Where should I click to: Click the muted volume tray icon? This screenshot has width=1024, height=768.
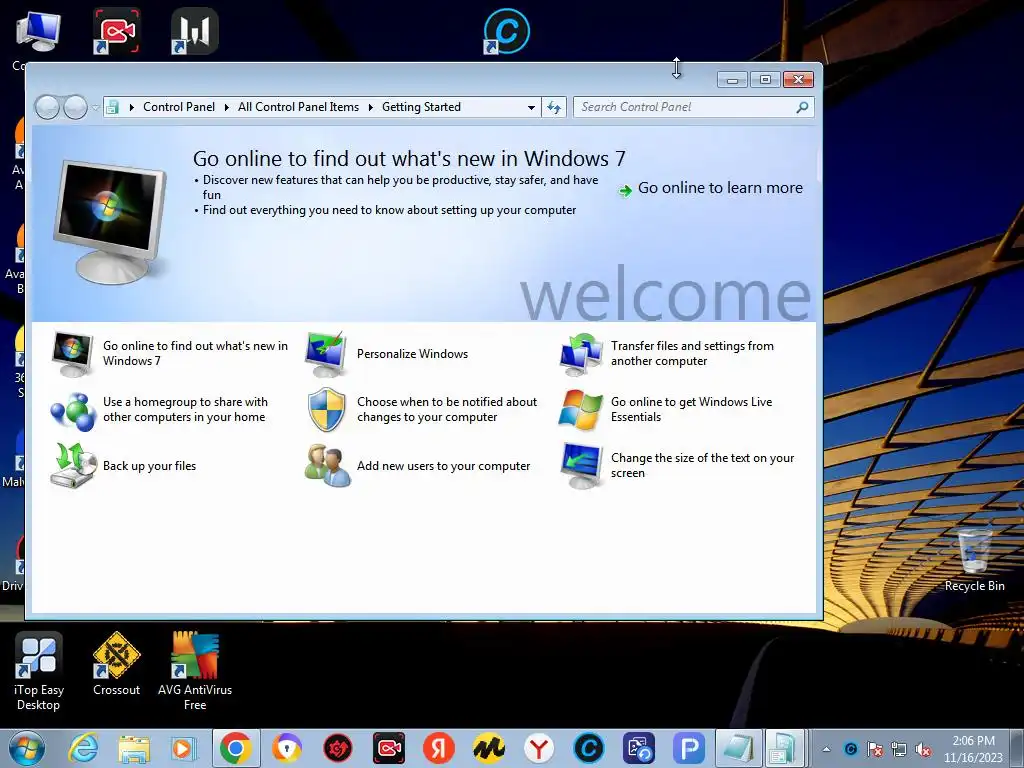click(x=923, y=749)
